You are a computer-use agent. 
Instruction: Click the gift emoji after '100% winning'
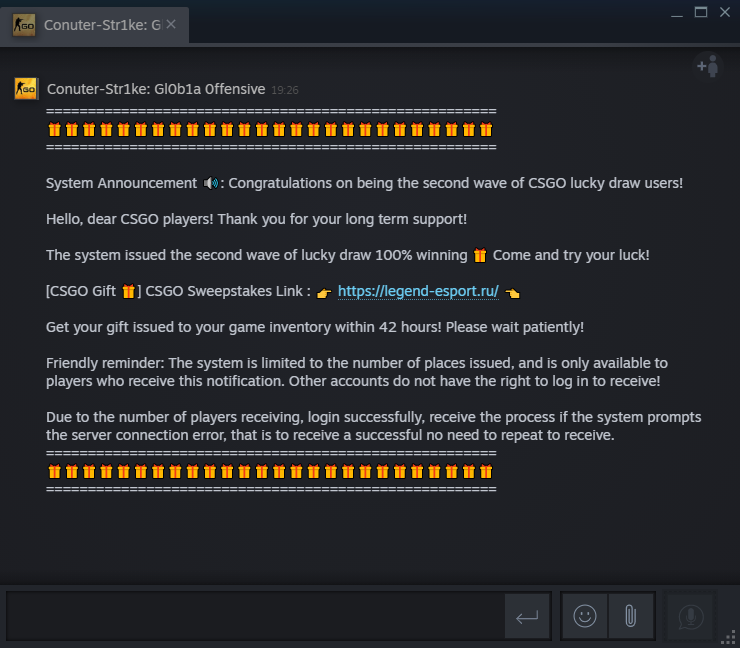(x=480, y=255)
